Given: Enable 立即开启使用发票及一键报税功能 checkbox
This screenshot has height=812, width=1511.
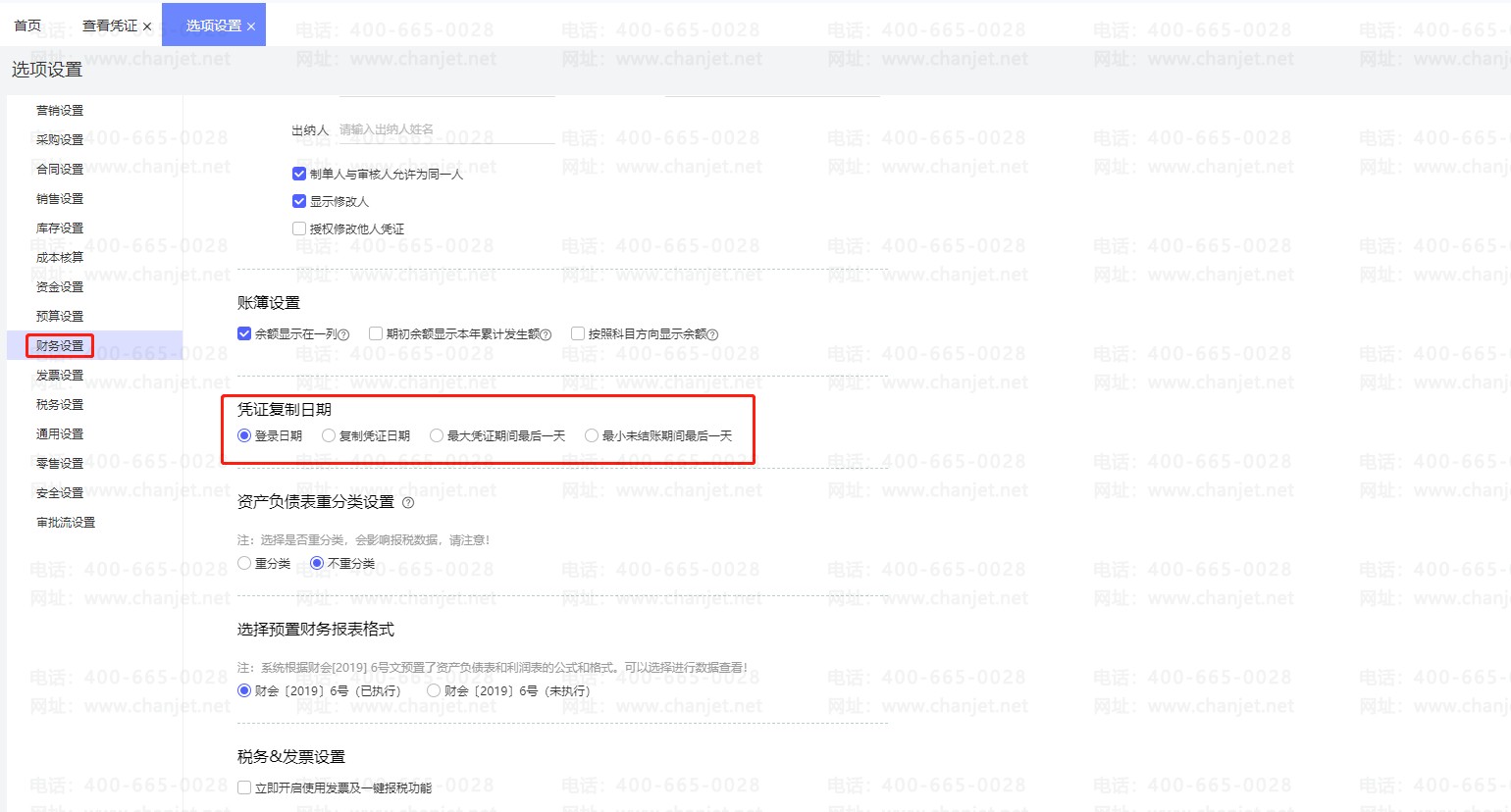Looking at the screenshot, I should point(244,787).
